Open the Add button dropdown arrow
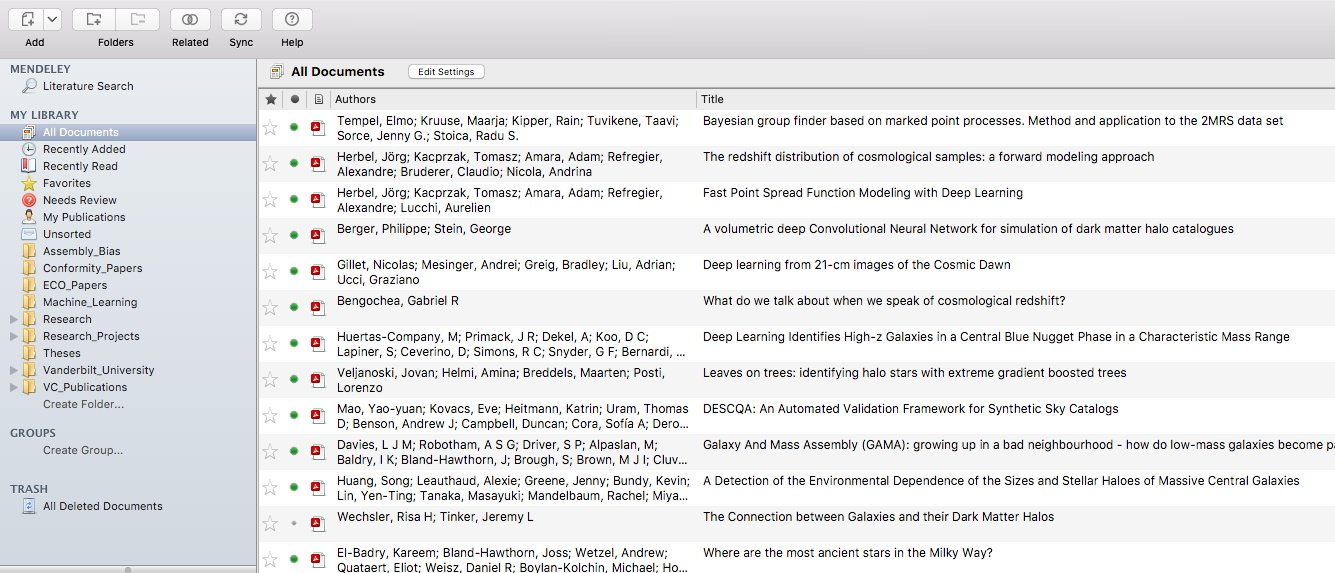Image resolution: width=1335 pixels, height=573 pixels. (53, 19)
